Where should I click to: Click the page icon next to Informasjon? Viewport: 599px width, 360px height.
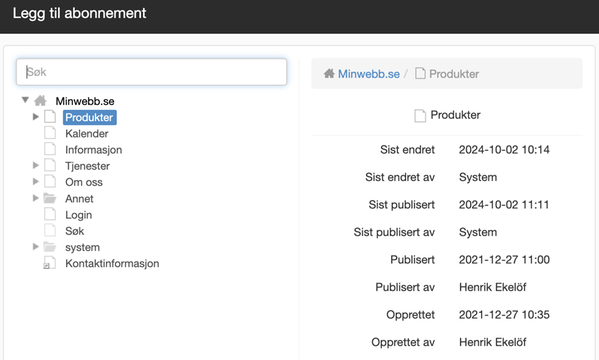click(50, 149)
